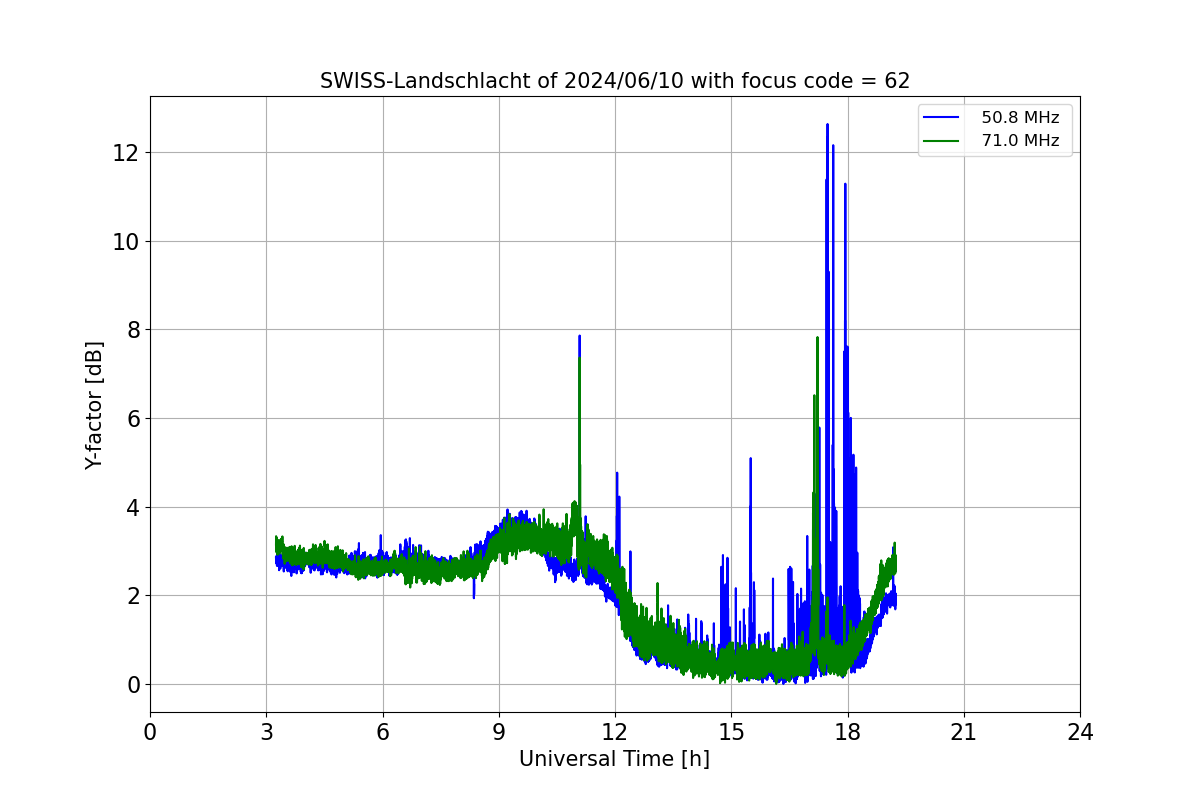Click x-axis tick label 15
The height and width of the screenshot is (800, 1200).
click(x=731, y=732)
